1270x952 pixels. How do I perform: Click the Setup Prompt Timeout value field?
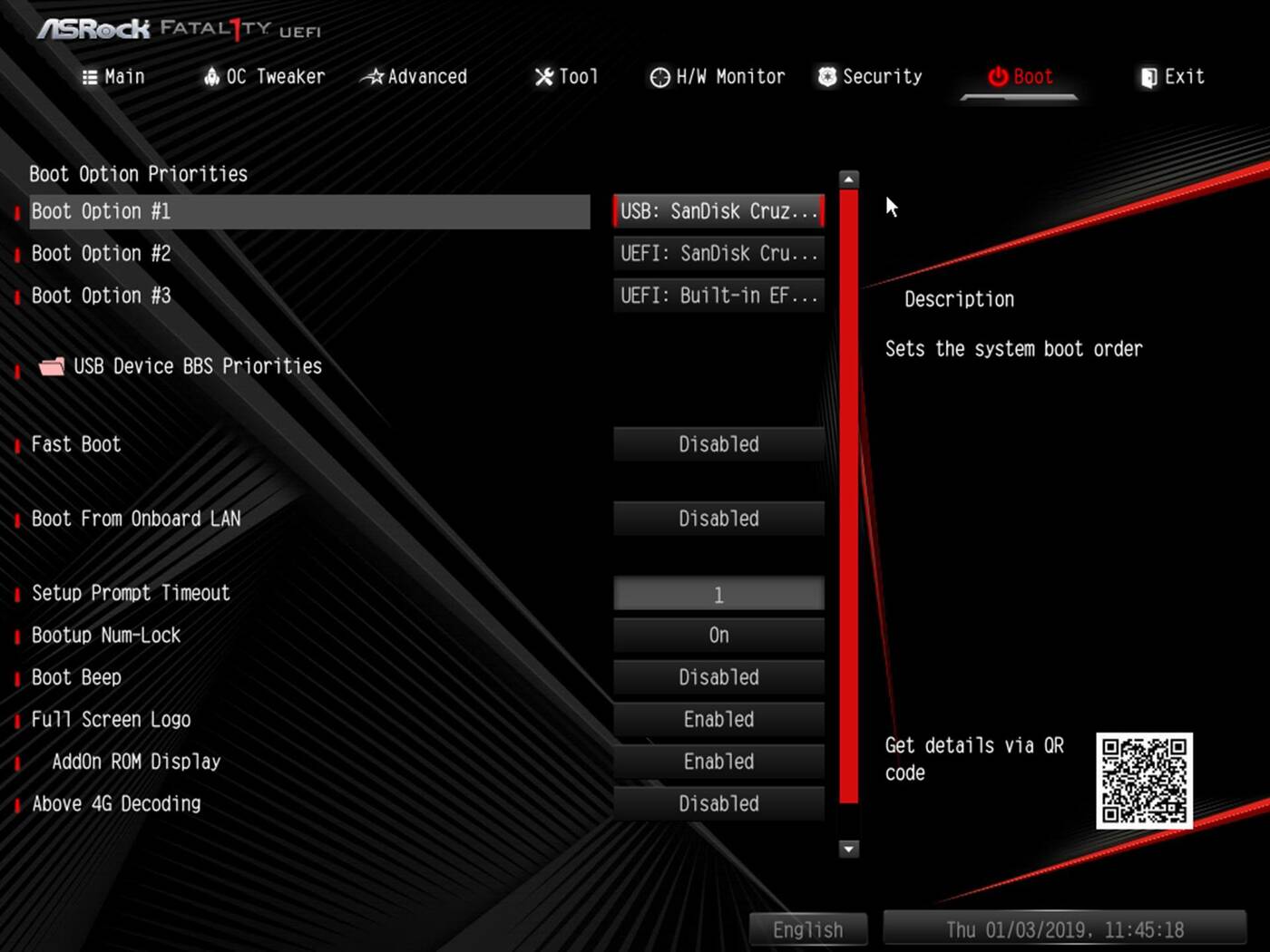pos(718,593)
